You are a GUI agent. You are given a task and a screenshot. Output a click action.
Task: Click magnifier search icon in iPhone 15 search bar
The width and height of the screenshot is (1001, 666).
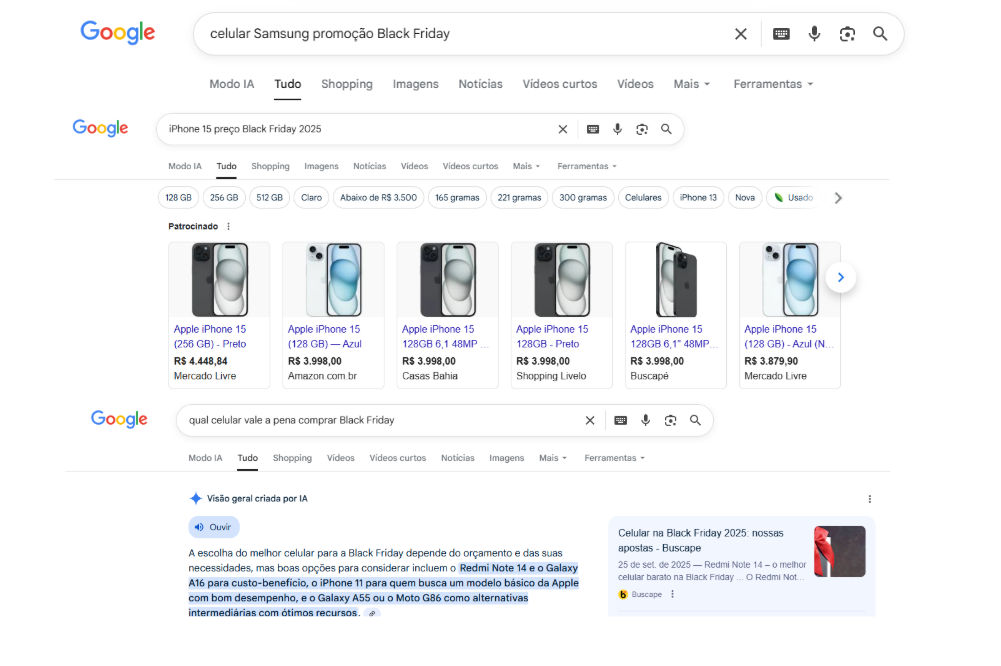tap(666, 129)
